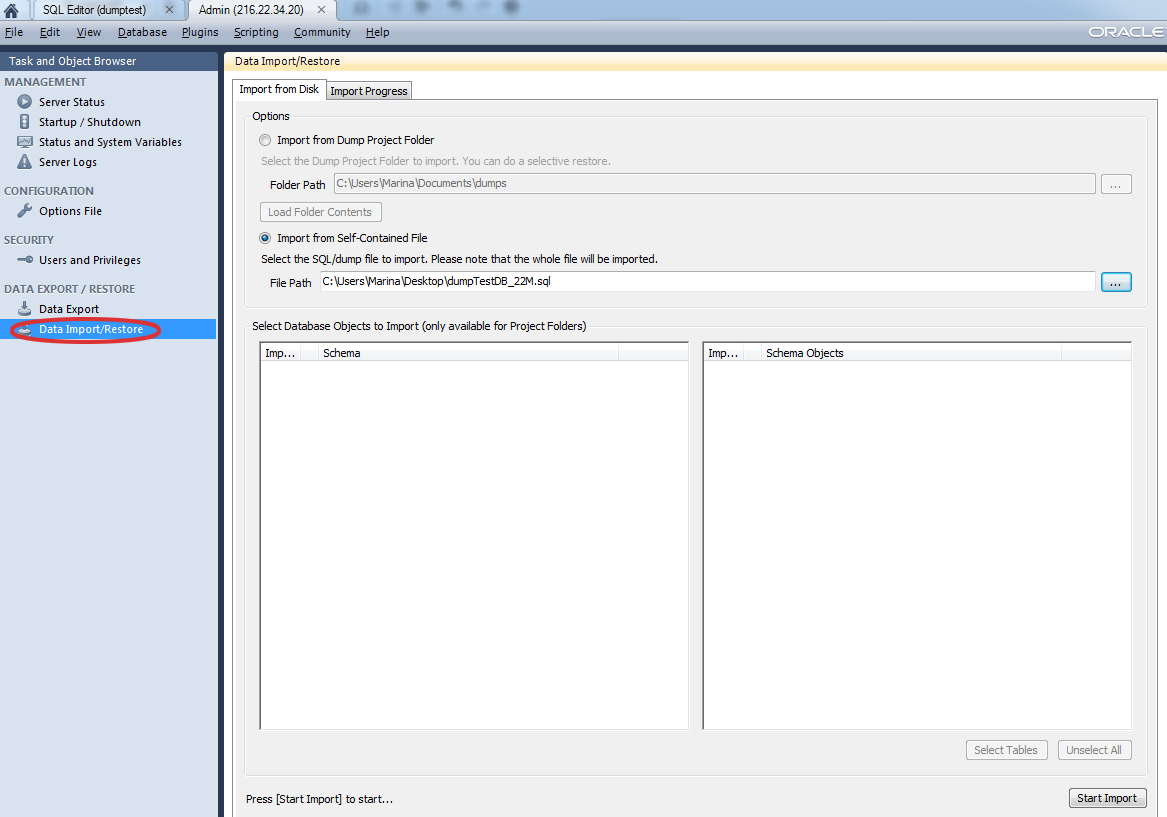Browse for the SQL File Path

point(1116,282)
